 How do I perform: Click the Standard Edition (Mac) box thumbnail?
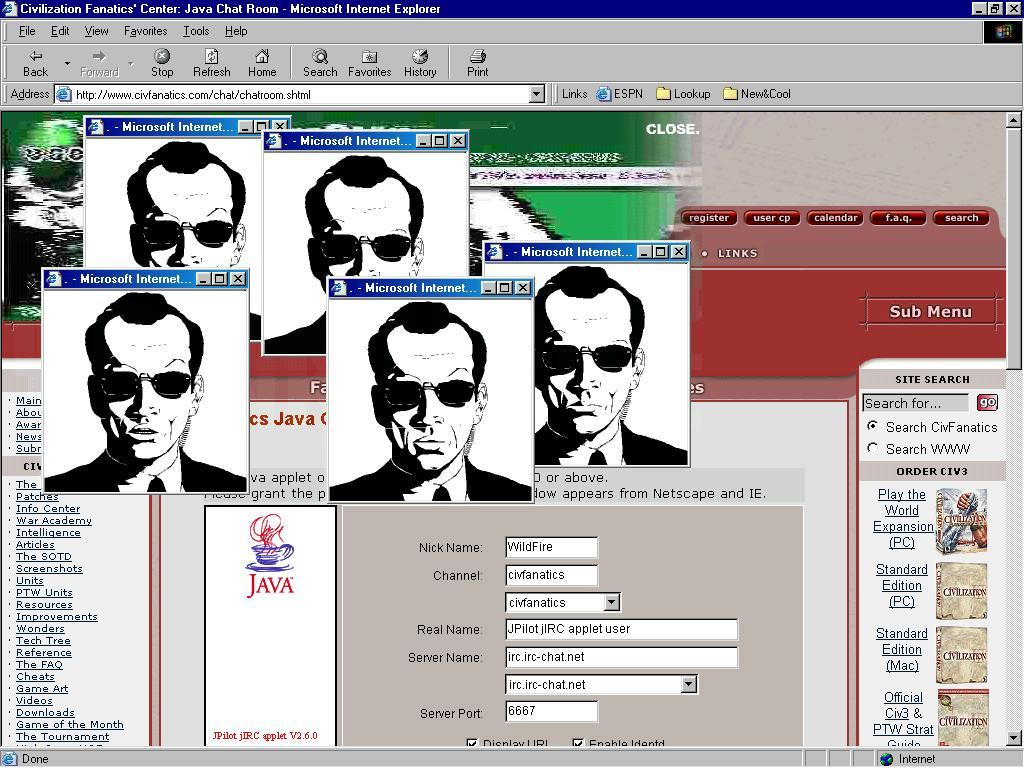click(962, 655)
